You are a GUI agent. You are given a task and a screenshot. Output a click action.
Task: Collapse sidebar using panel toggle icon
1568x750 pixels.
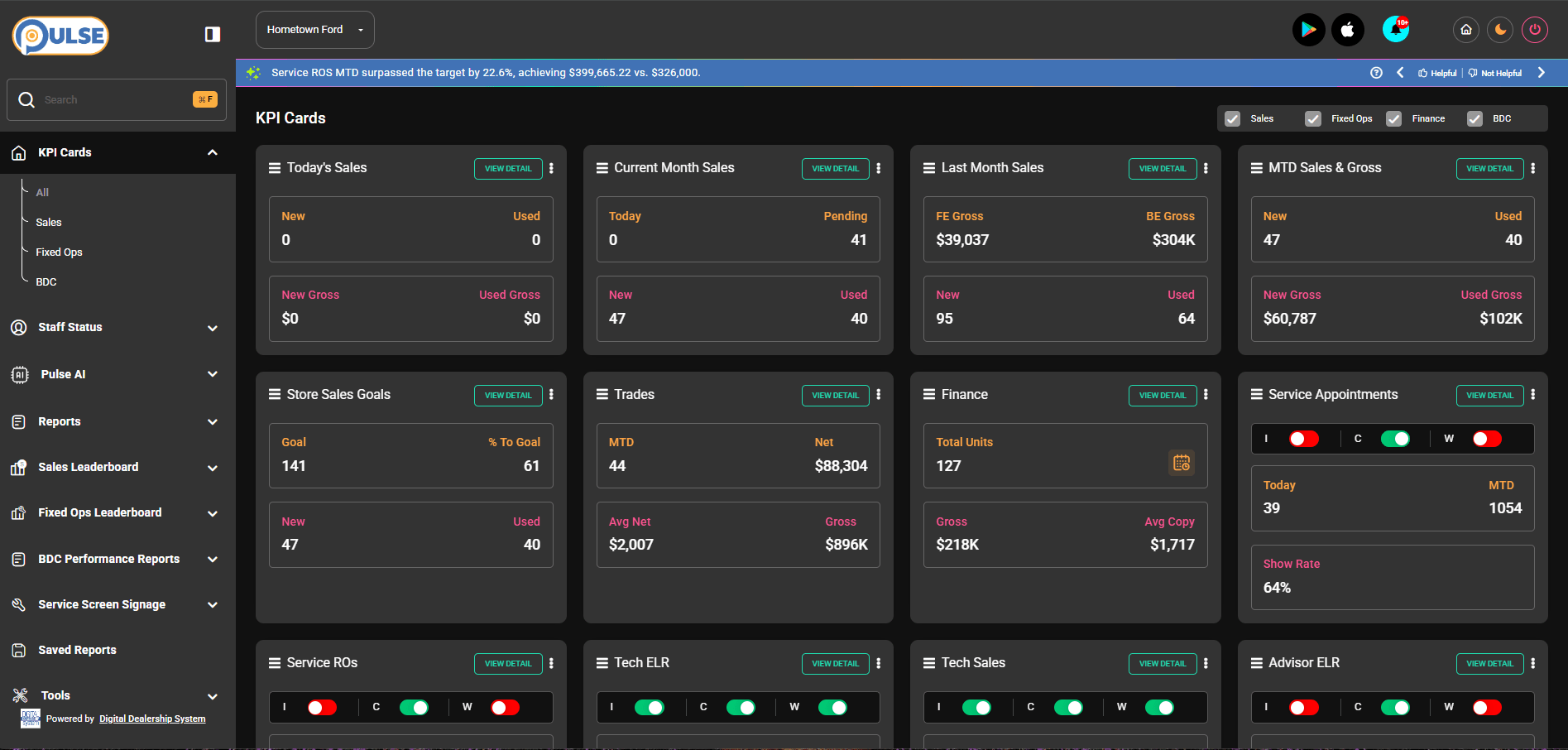coord(213,34)
